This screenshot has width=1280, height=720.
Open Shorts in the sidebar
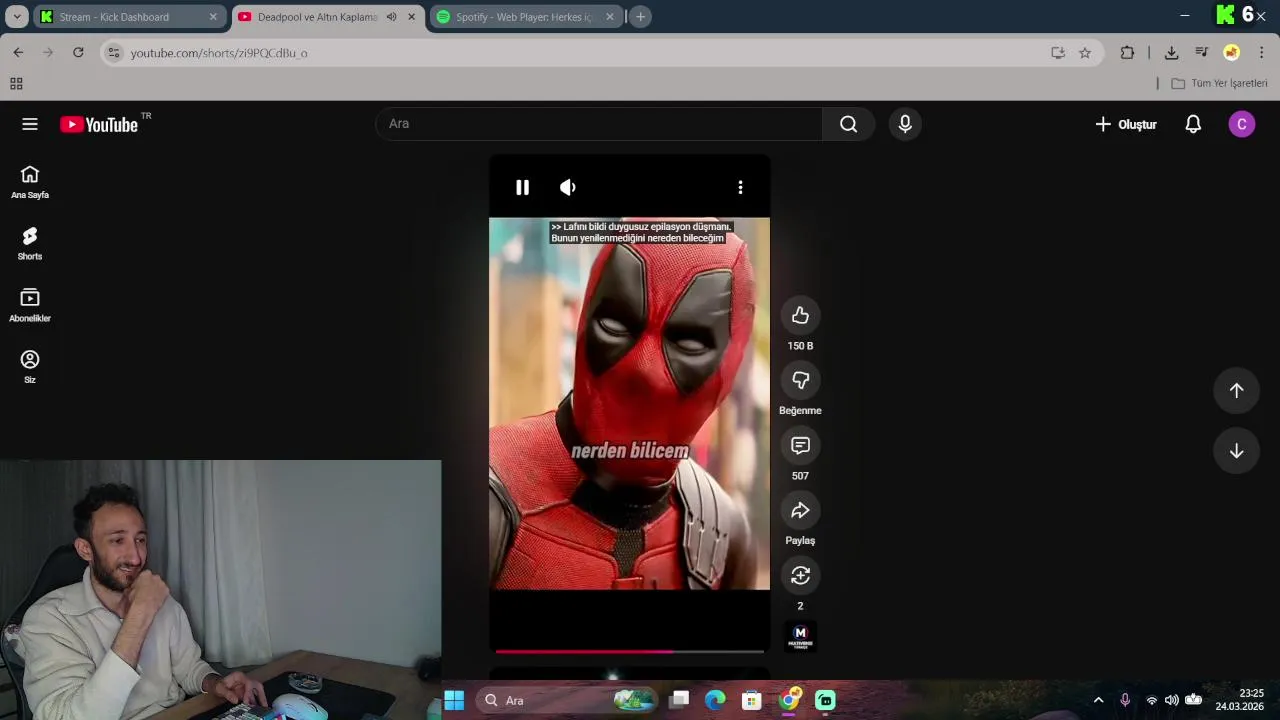pyautogui.click(x=30, y=244)
